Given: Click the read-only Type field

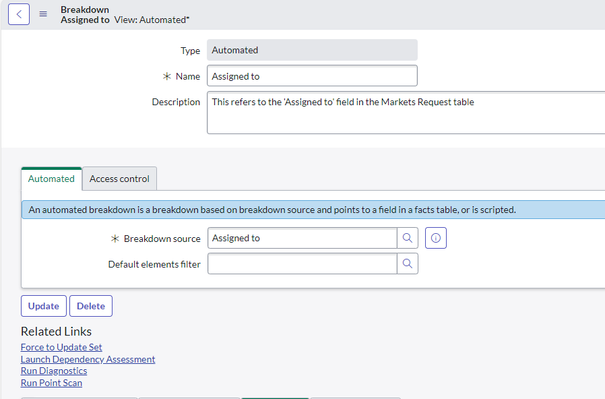Looking at the screenshot, I should pyautogui.click(x=312, y=50).
